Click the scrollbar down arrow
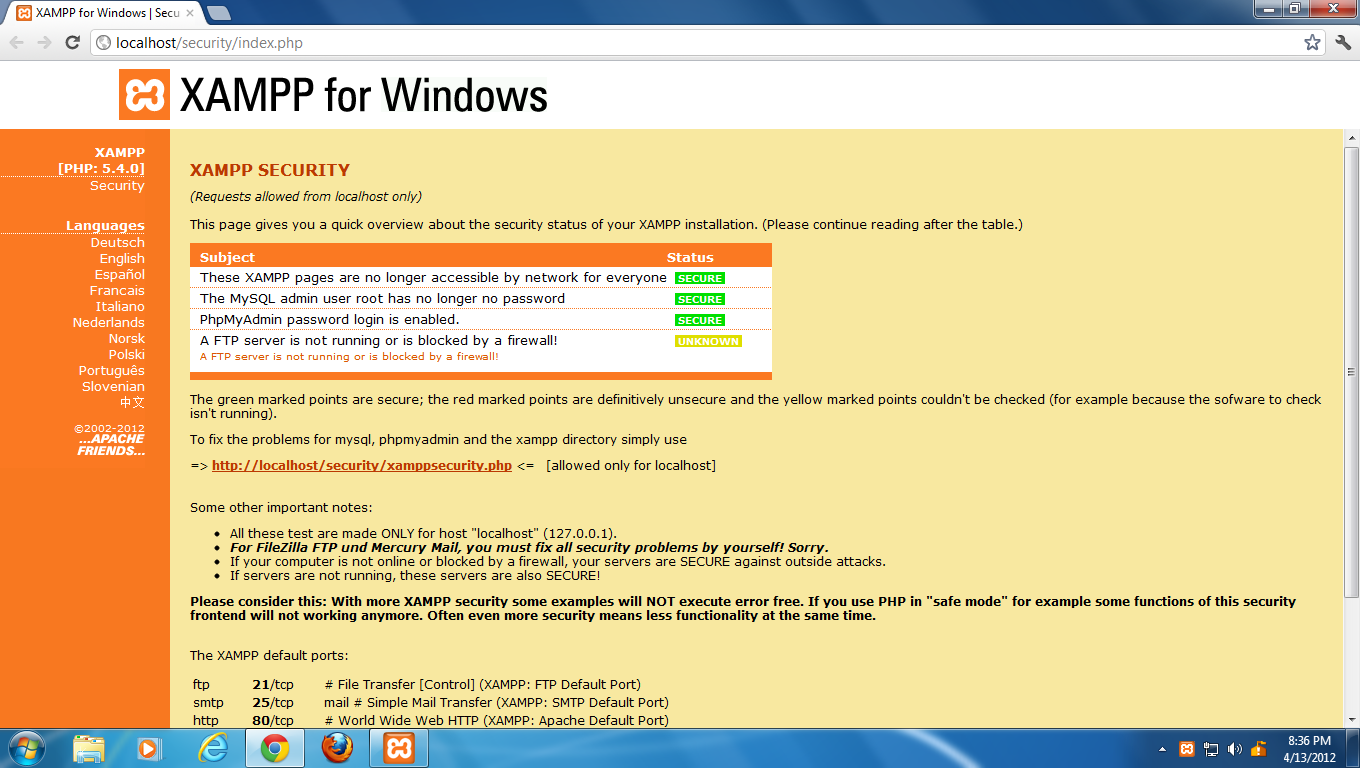Image resolution: width=1360 pixels, height=768 pixels. 1351,720
